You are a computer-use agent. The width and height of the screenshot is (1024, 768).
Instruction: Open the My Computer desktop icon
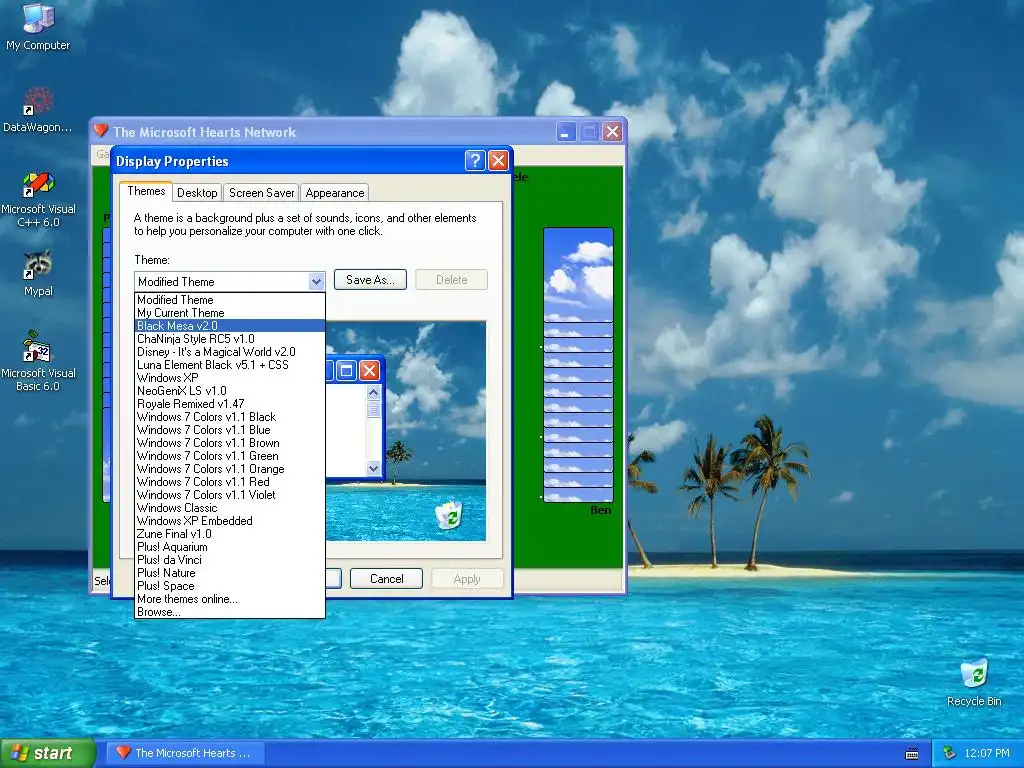point(38,26)
